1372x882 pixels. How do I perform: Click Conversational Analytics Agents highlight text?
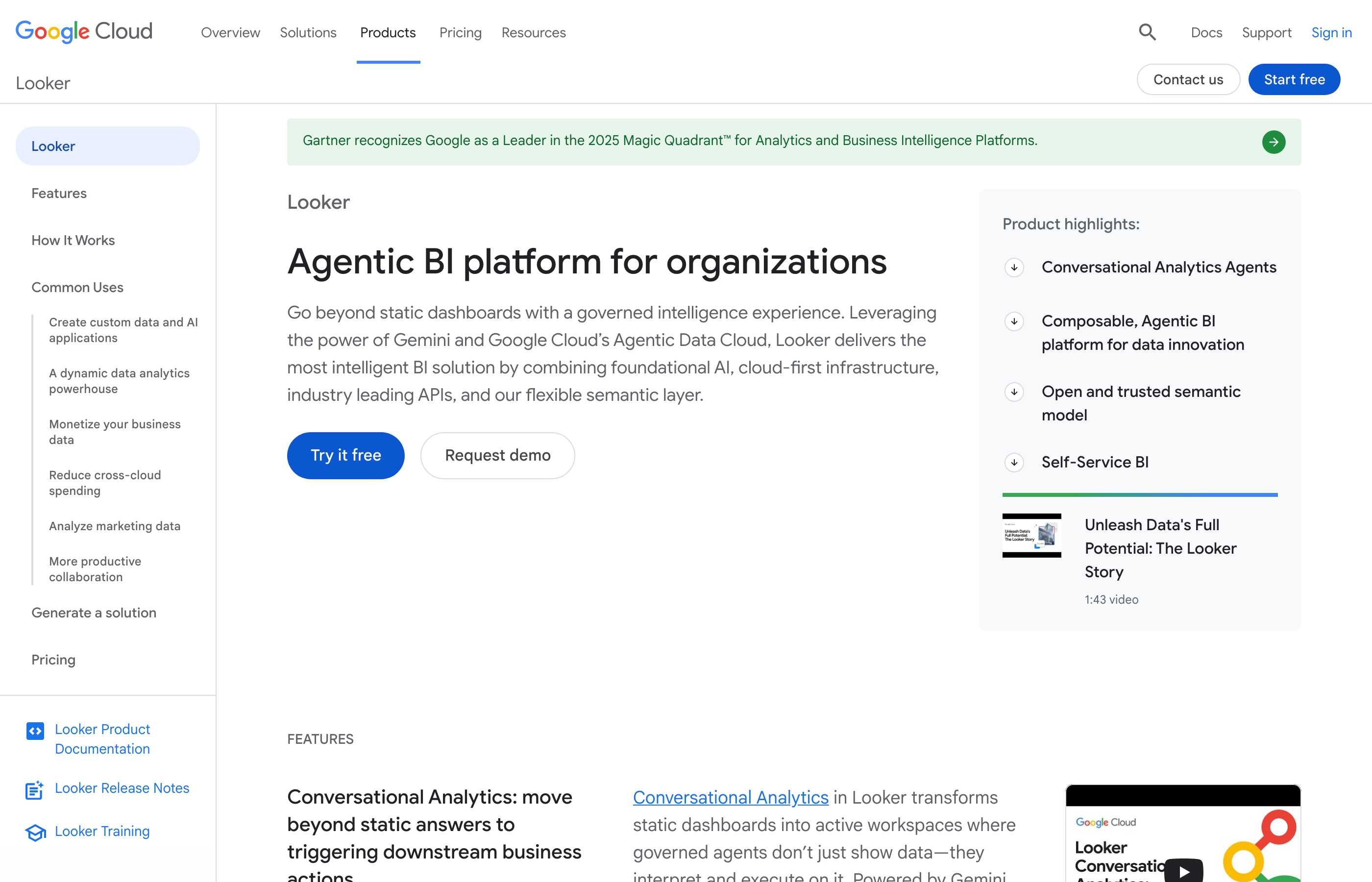[1158, 268]
